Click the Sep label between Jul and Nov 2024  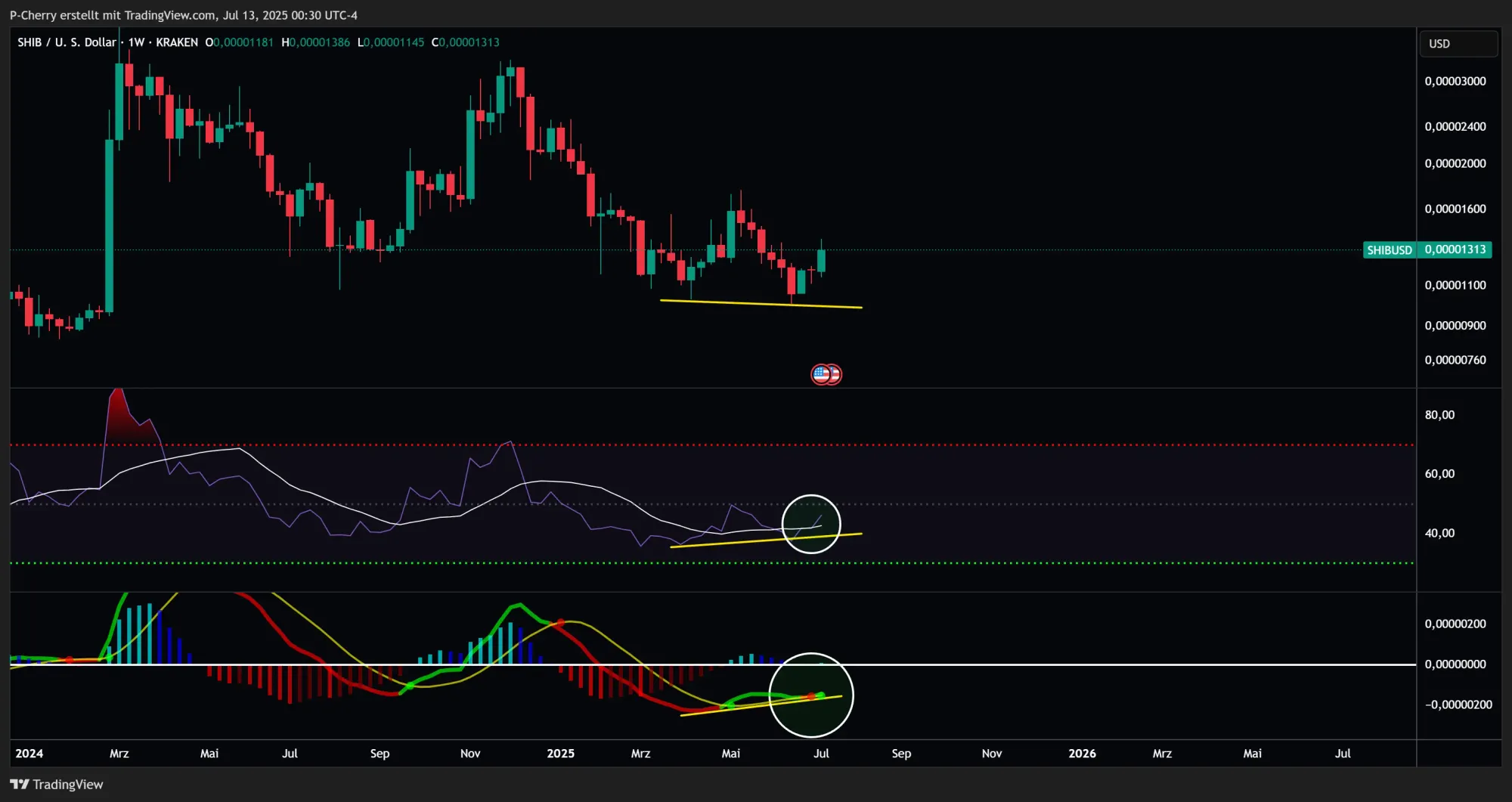coord(380,753)
